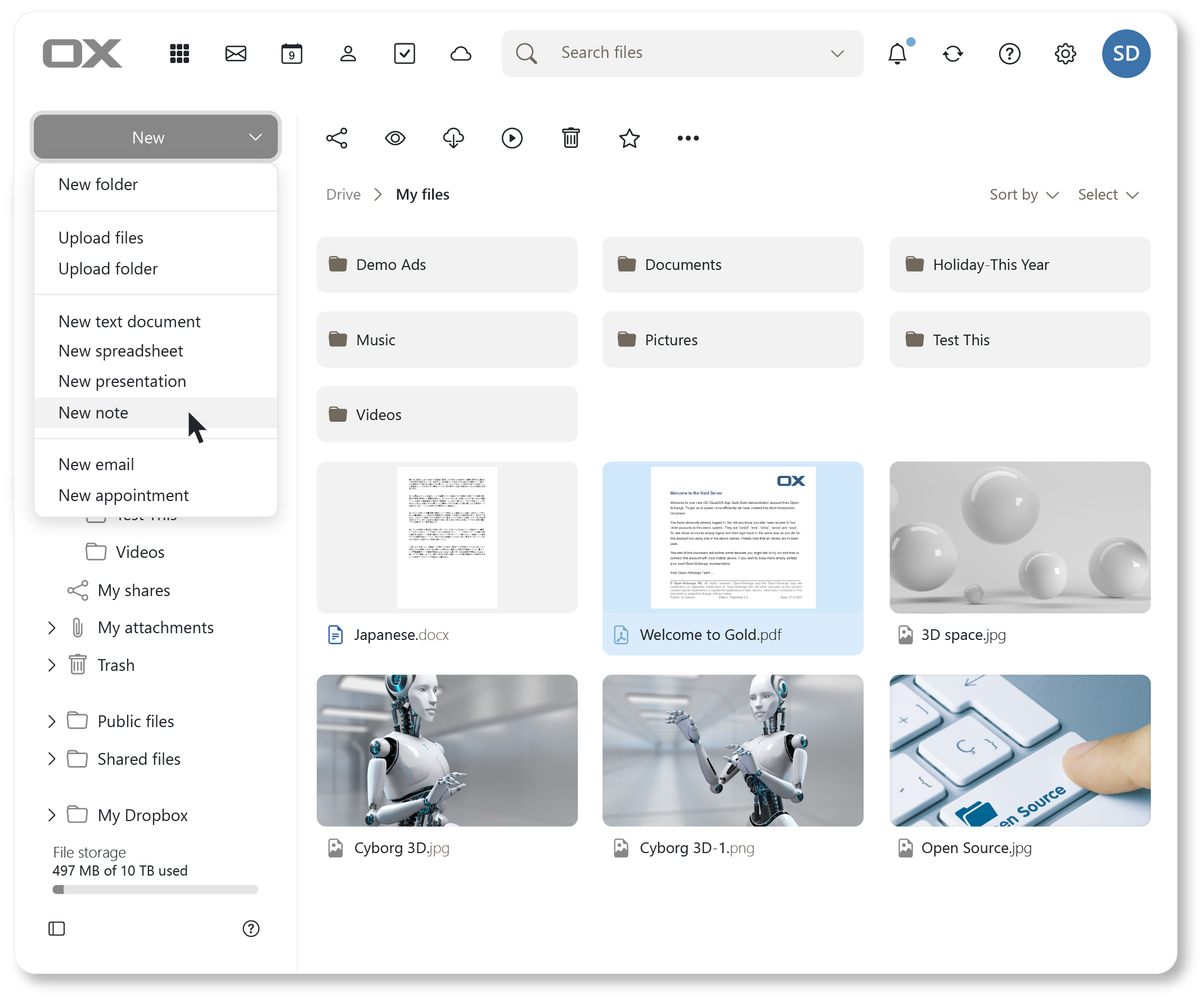Click the refresh icon

pos(953,53)
